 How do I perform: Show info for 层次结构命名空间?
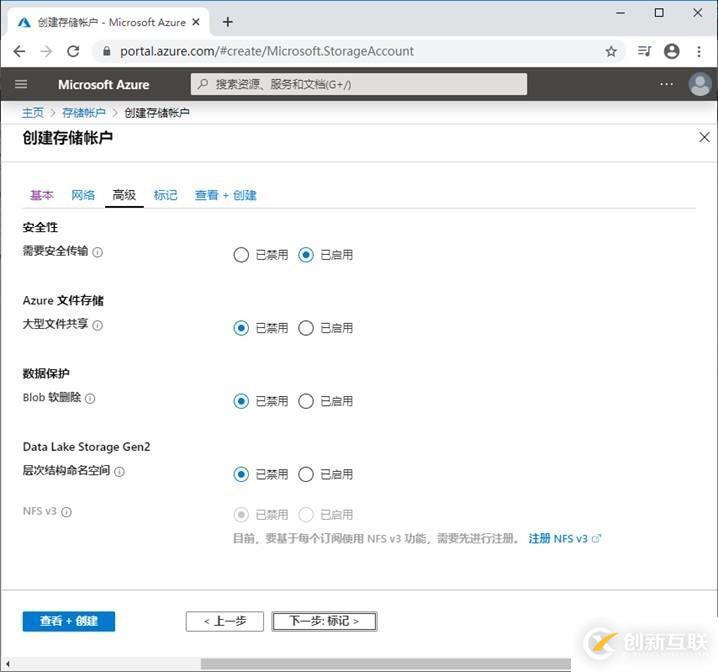tap(120, 472)
